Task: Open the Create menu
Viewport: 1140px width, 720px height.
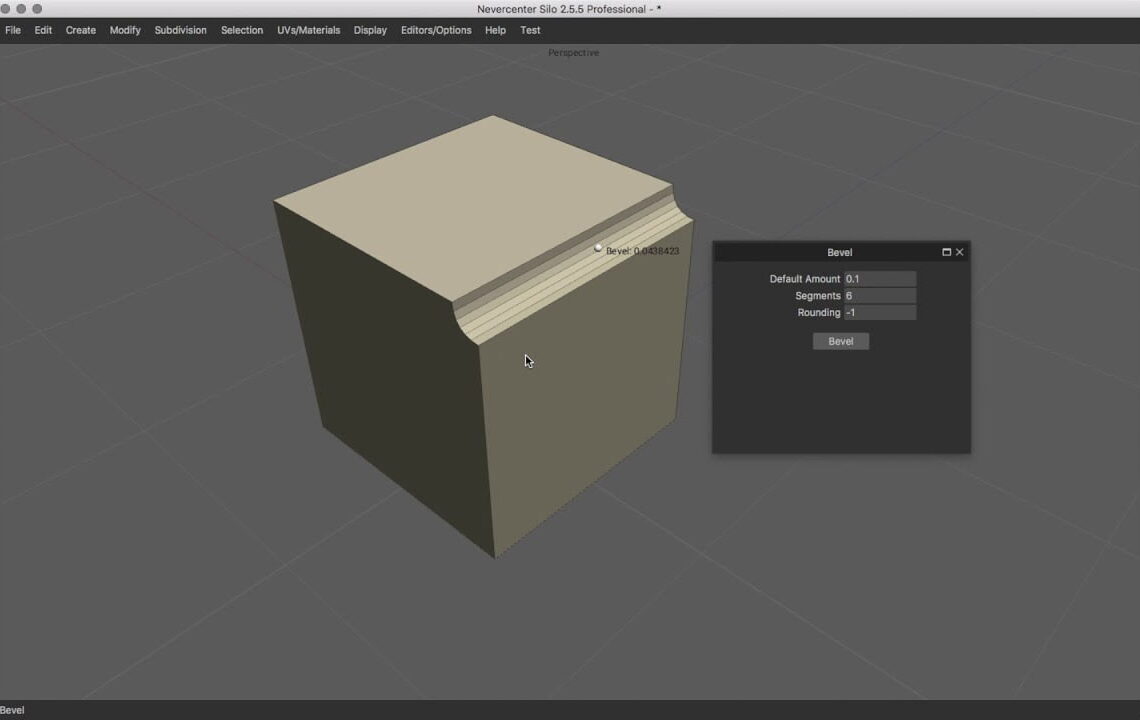Action: 80,30
